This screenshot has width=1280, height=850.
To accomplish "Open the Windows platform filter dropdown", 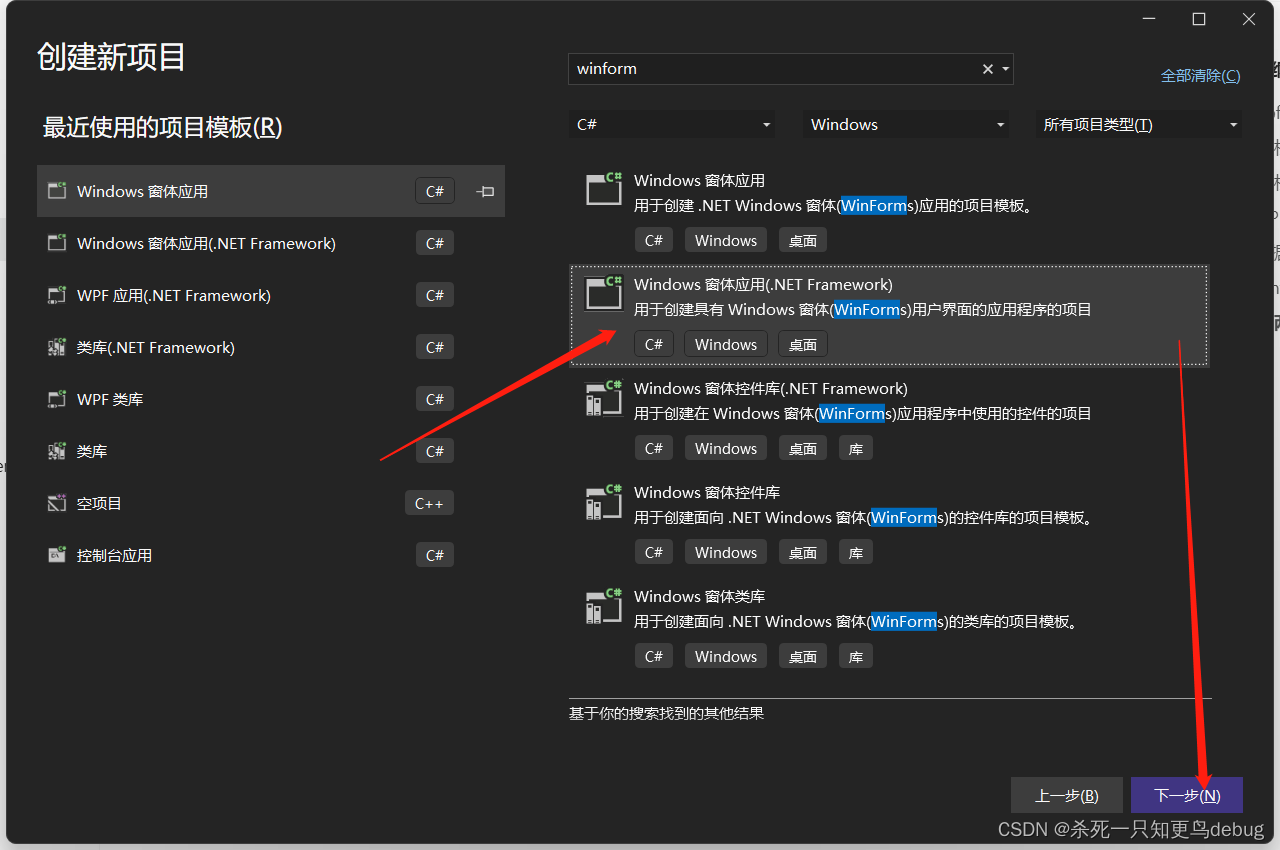I will click(905, 124).
